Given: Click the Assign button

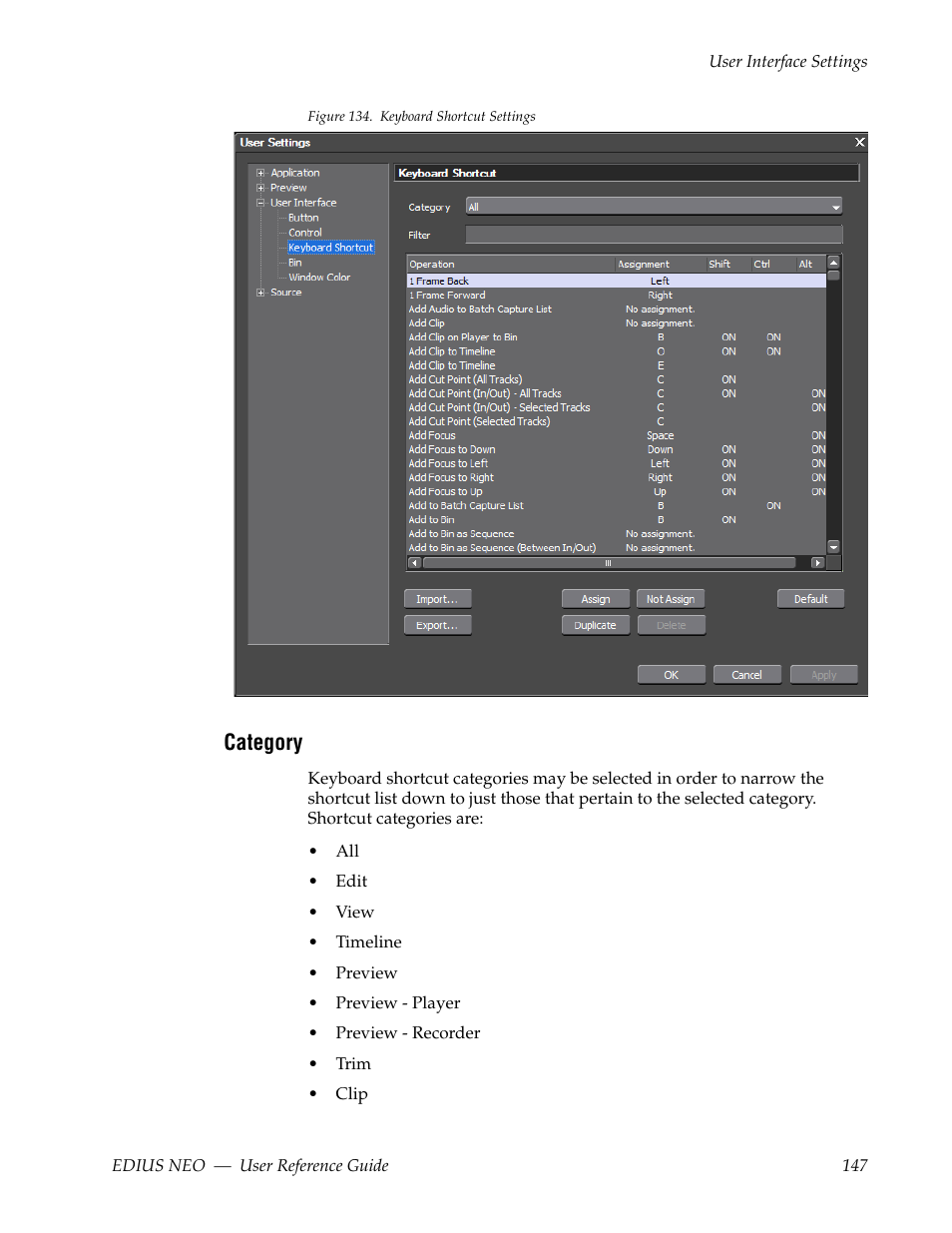Looking at the screenshot, I should click(x=596, y=599).
